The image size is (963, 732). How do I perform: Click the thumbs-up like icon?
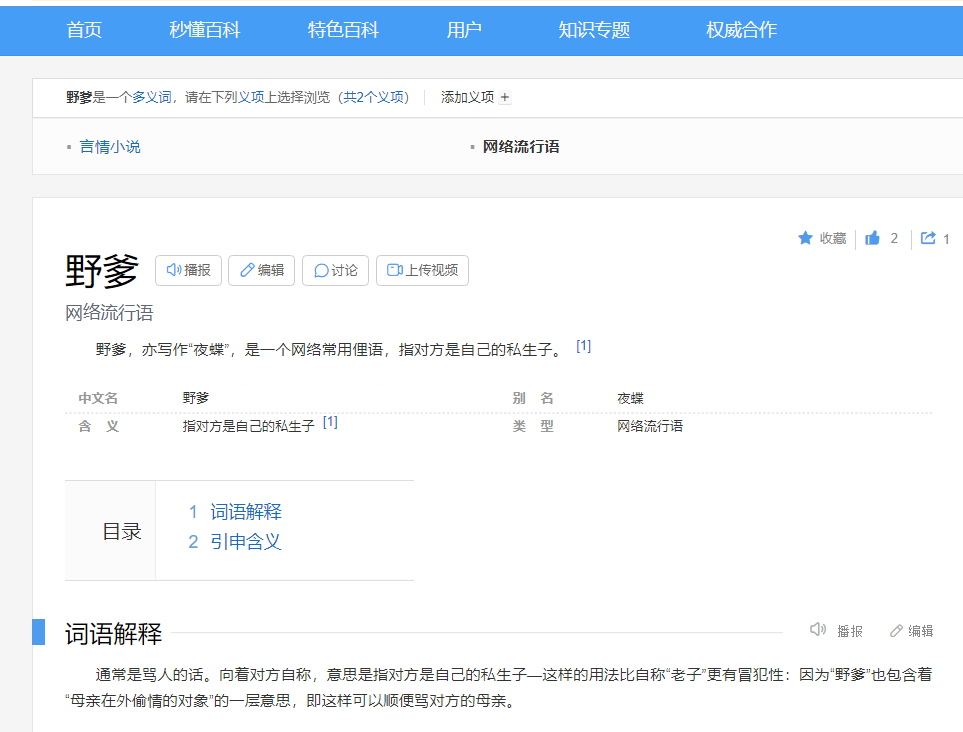point(873,238)
